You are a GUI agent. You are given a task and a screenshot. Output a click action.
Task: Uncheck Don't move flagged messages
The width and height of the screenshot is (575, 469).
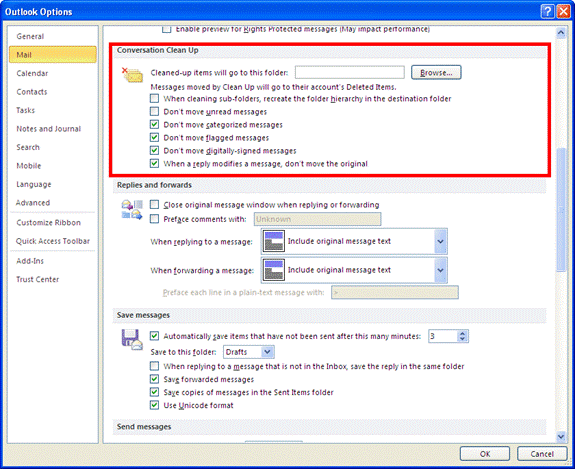(x=154, y=138)
